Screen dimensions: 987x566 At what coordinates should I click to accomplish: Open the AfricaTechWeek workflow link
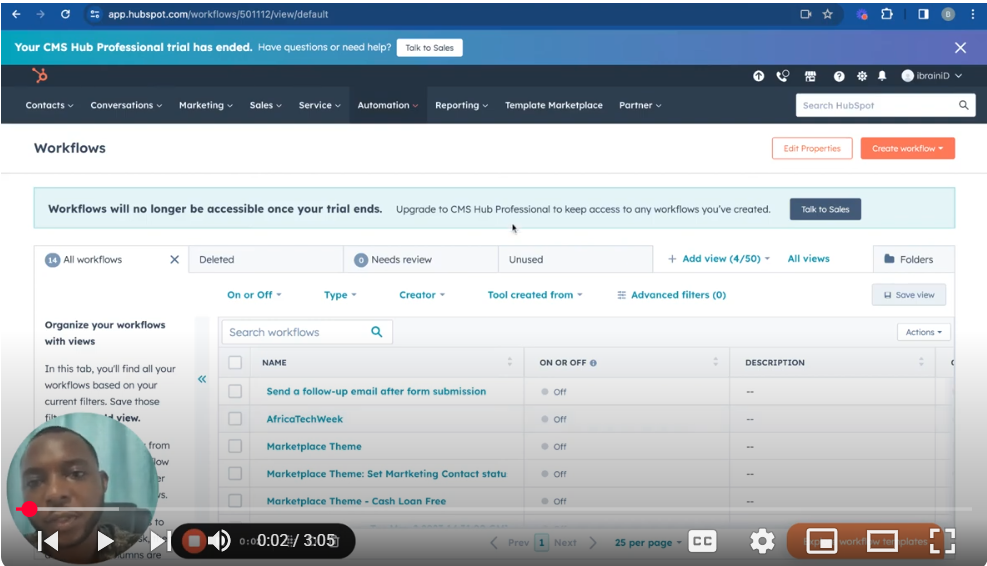[x=305, y=419]
